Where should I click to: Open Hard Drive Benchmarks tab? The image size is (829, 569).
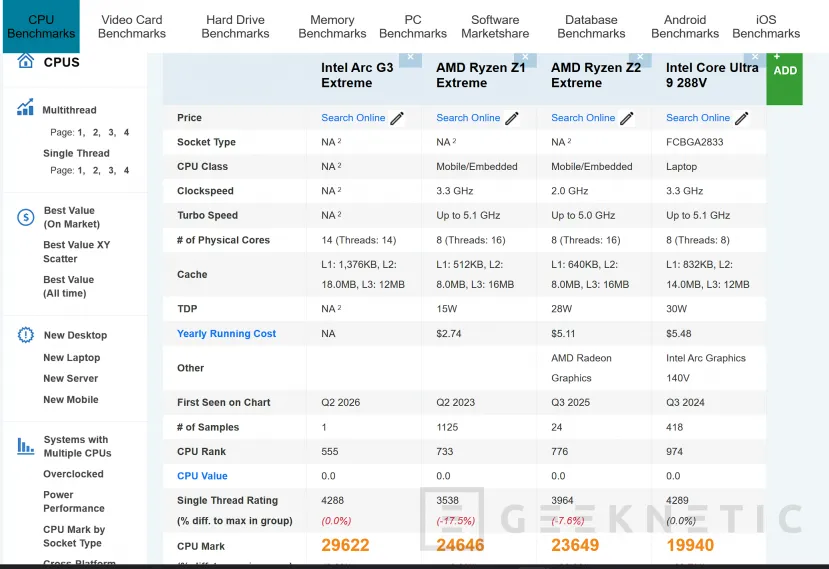coord(235,26)
